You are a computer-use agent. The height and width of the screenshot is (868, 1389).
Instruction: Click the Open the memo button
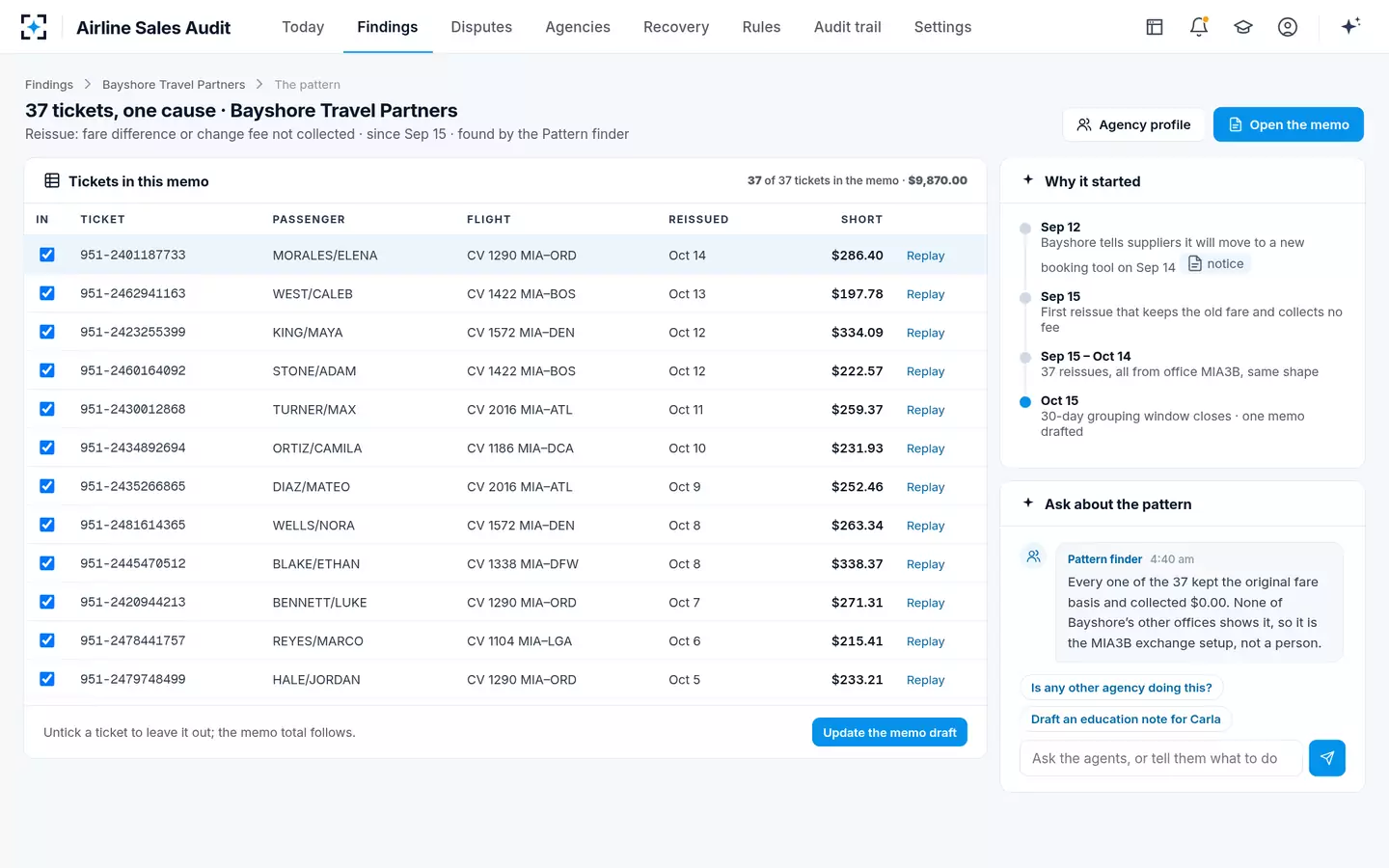(x=1289, y=124)
